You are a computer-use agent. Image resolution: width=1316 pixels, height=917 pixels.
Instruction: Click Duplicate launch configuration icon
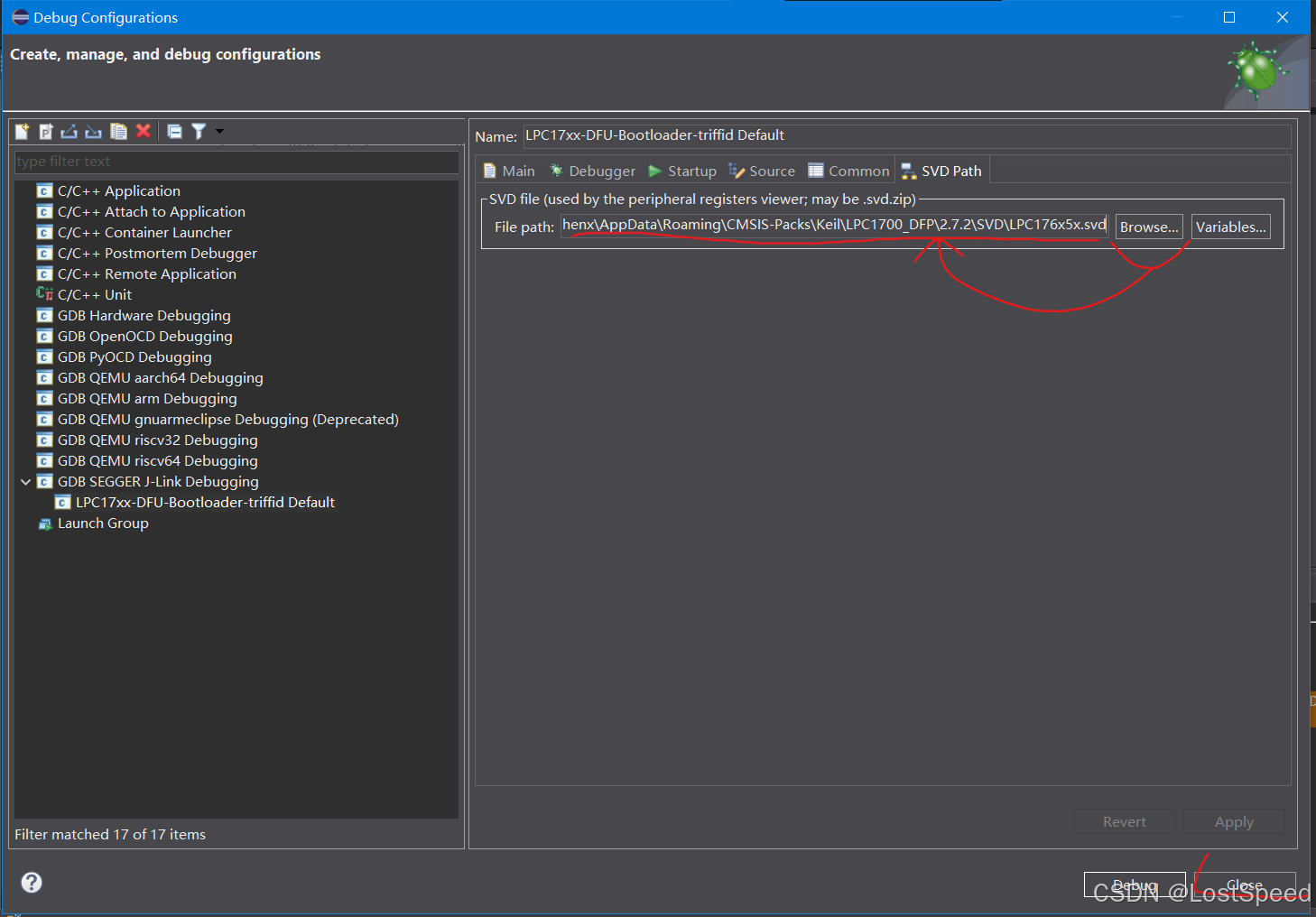pyautogui.click(x=118, y=132)
